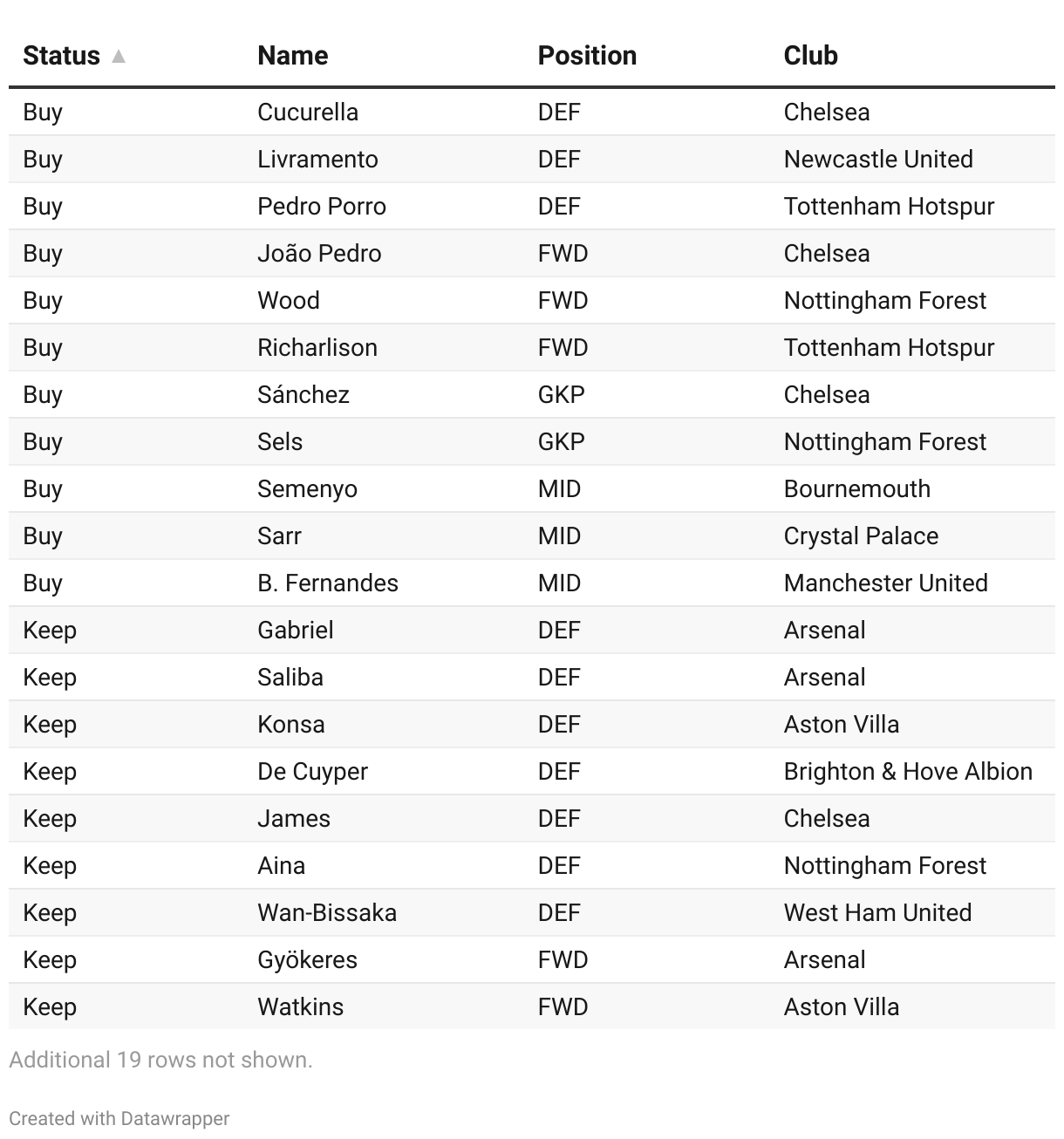Click the Status column header

[x=61, y=56]
